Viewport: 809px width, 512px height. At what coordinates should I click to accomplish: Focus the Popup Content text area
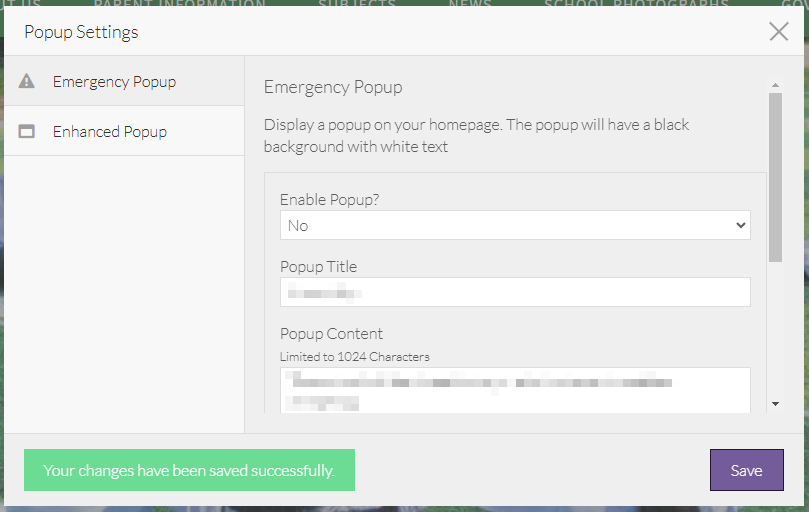(515, 390)
